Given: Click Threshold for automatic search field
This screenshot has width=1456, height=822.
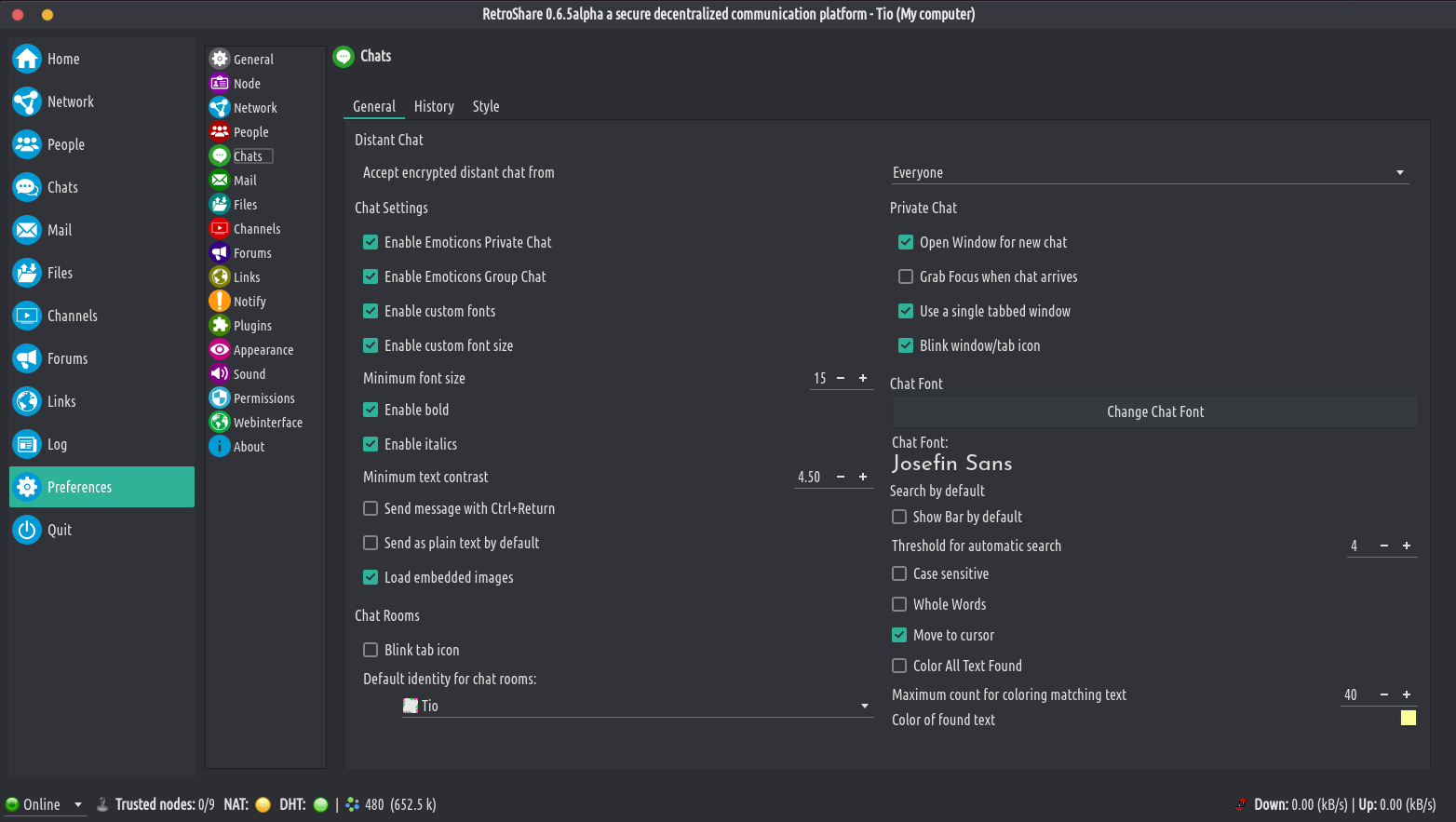Looking at the screenshot, I should [x=1360, y=546].
